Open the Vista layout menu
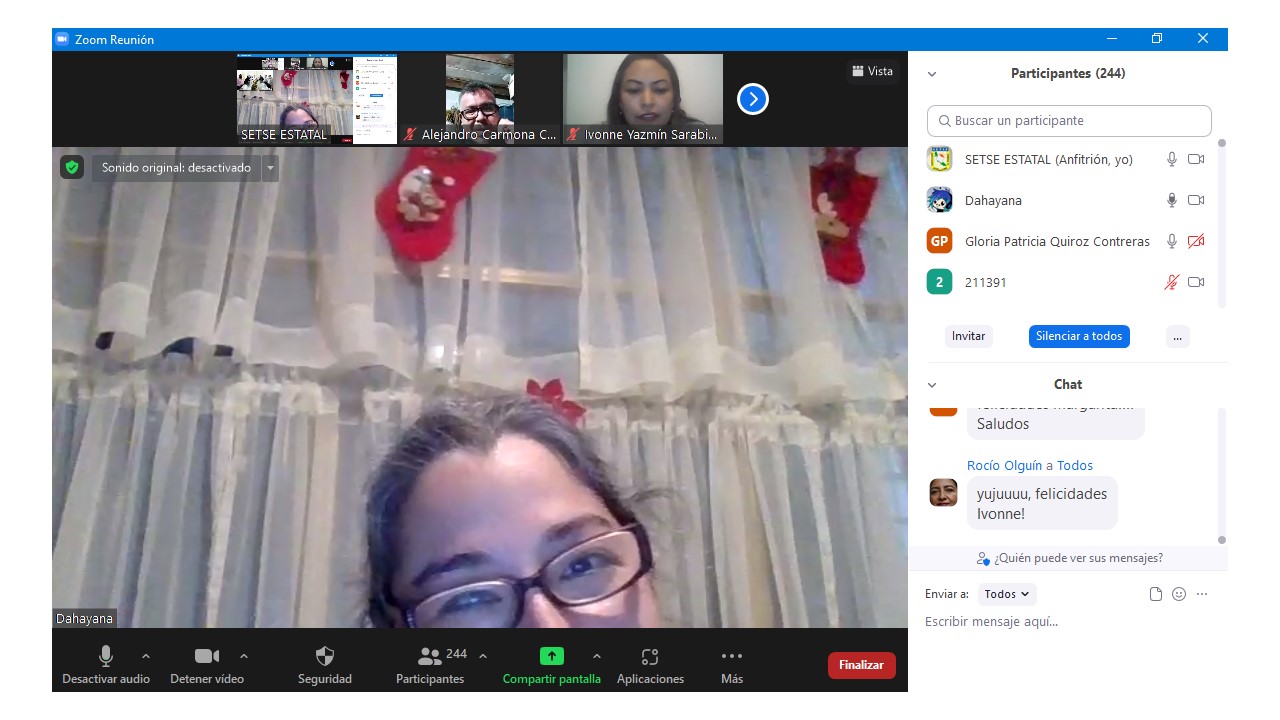The image size is (1280, 720). click(x=872, y=71)
